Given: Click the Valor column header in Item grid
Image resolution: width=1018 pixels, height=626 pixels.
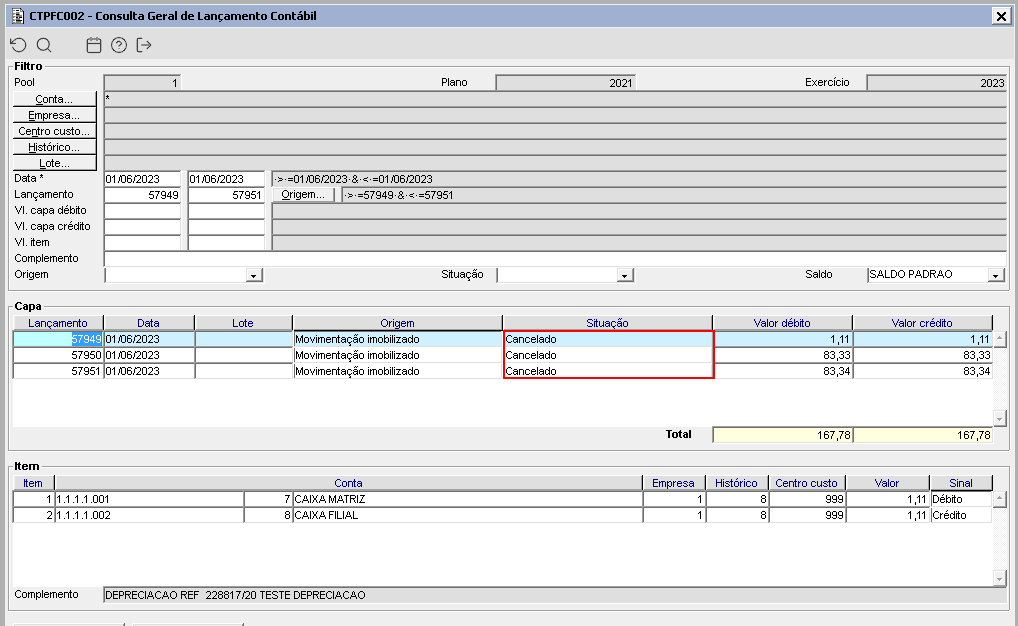Looking at the screenshot, I should coord(887,482).
